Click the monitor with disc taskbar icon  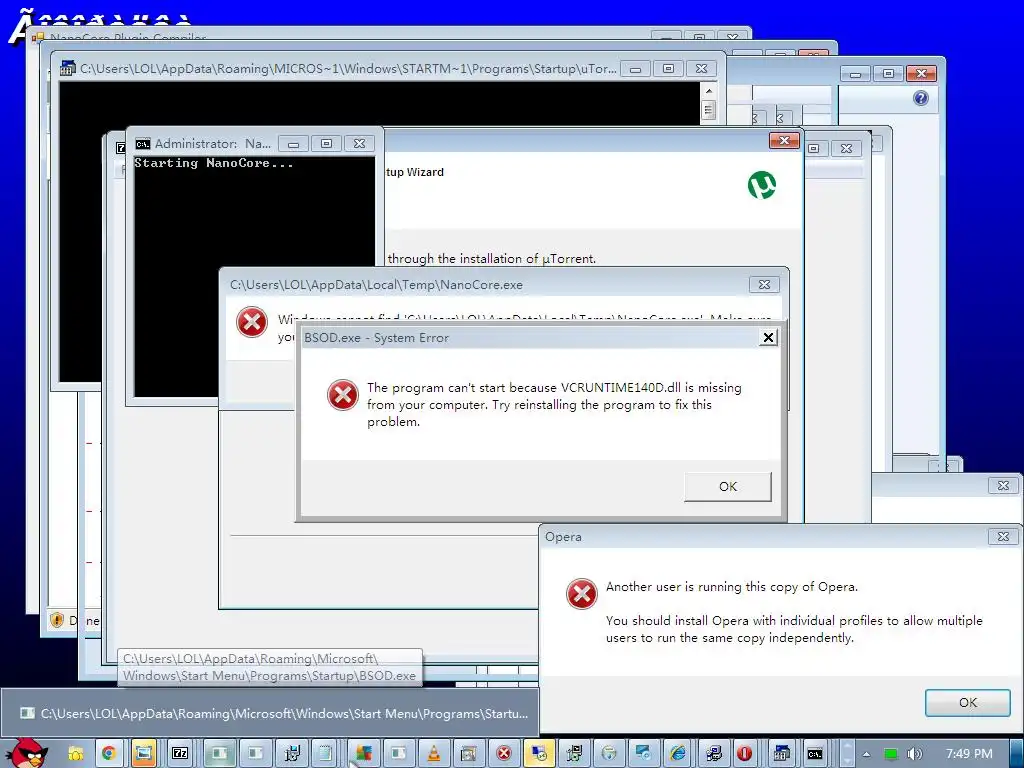point(643,754)
